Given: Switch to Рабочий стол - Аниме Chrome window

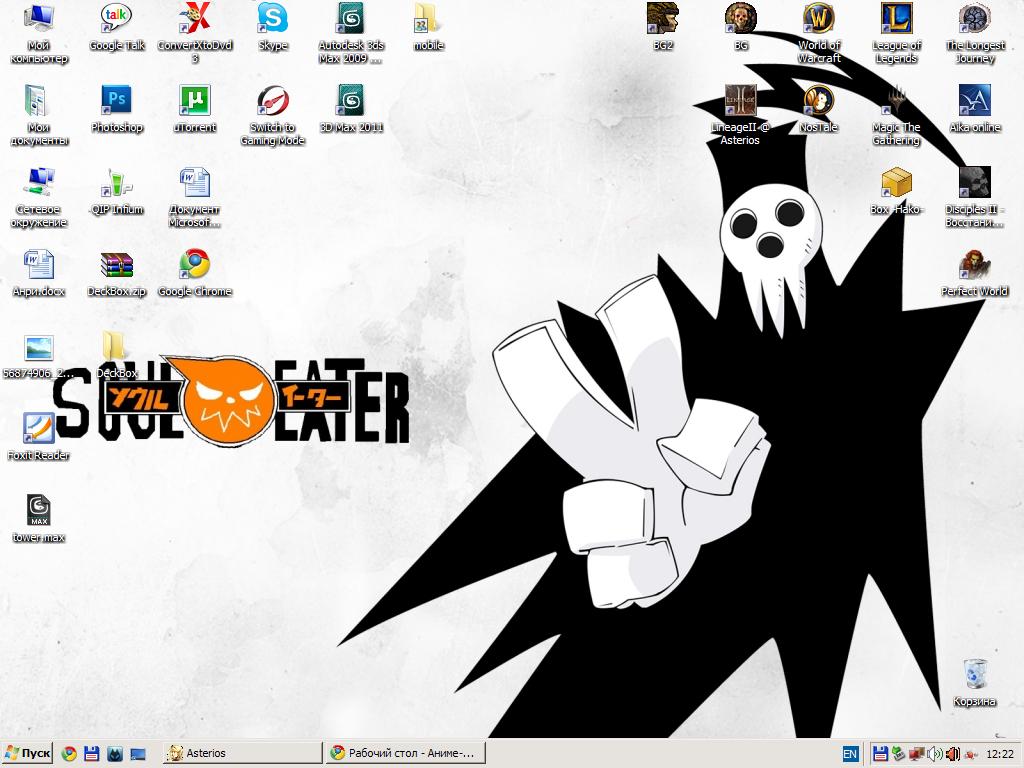Looking at the screenshot, I should pos(406,753).
